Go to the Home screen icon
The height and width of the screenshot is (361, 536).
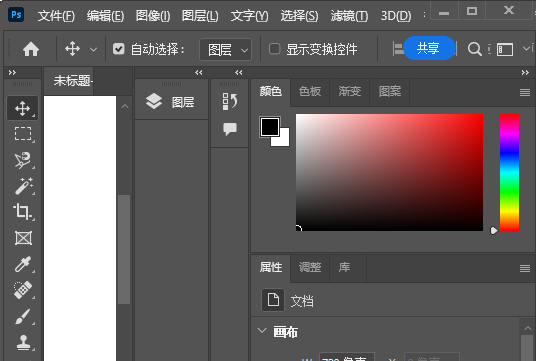pyautogui.click(x=31, y=49)
